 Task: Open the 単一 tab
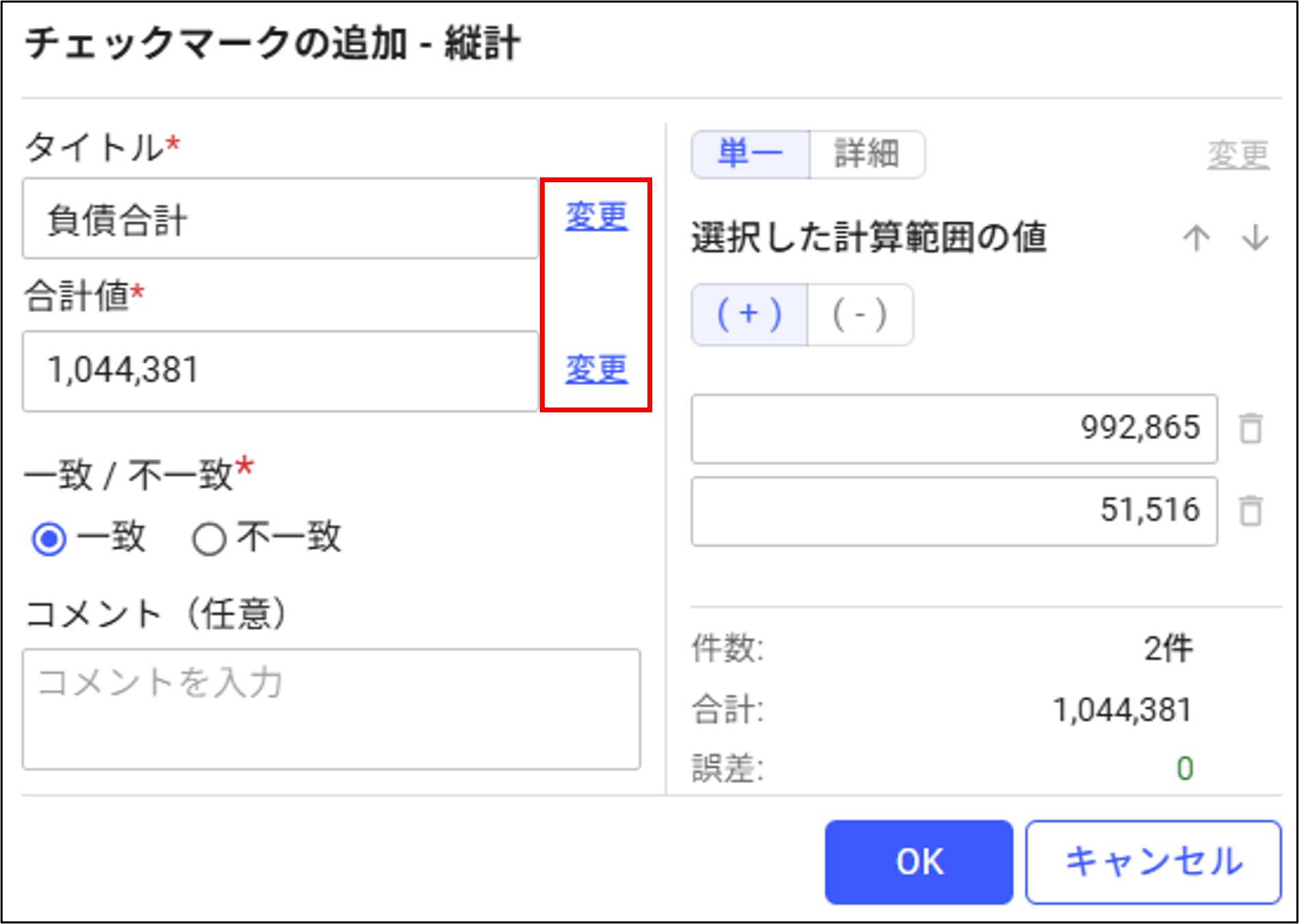pos(751,154)
